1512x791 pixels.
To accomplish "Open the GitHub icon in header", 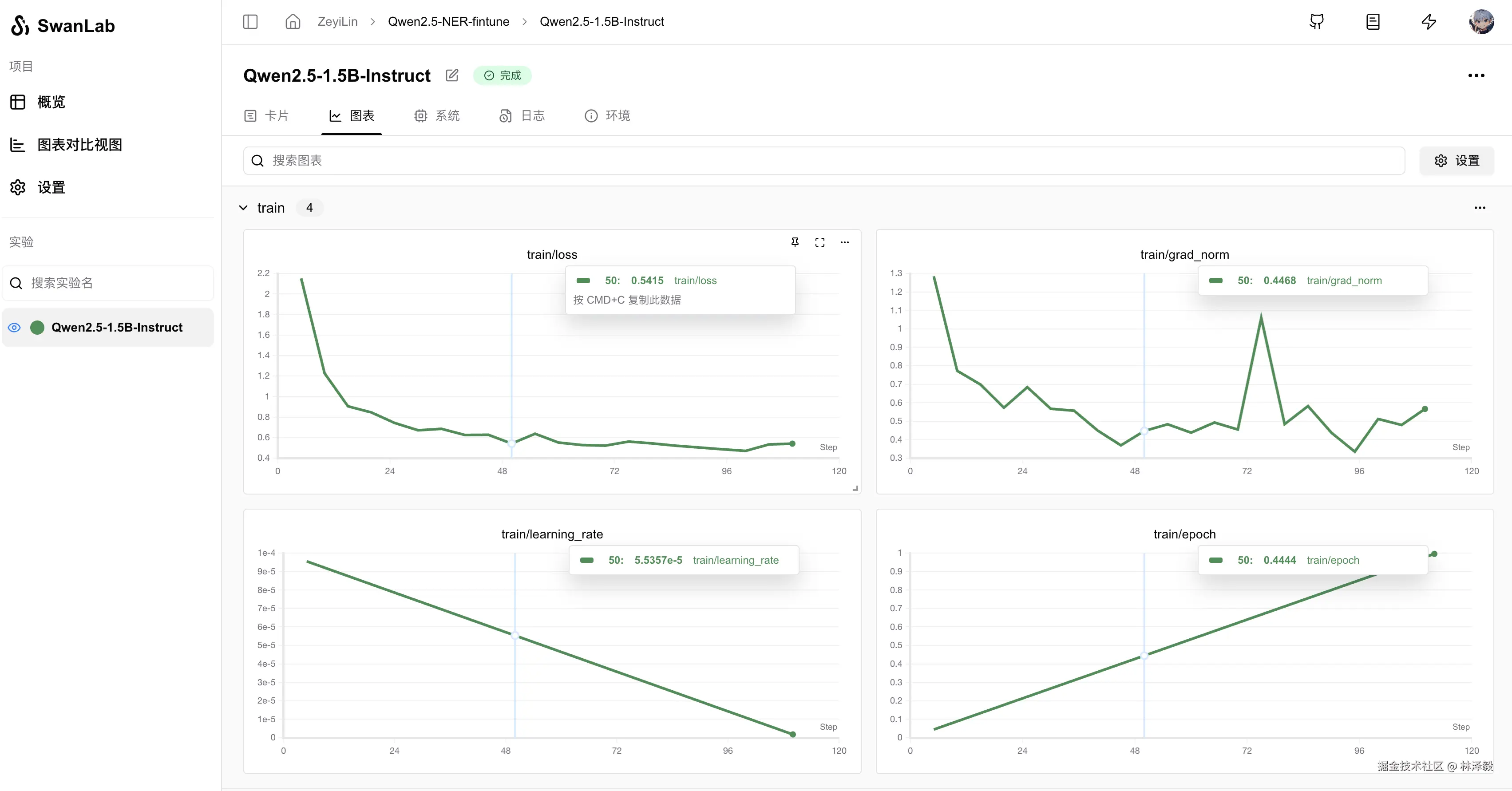I will tap(1317, 22).
